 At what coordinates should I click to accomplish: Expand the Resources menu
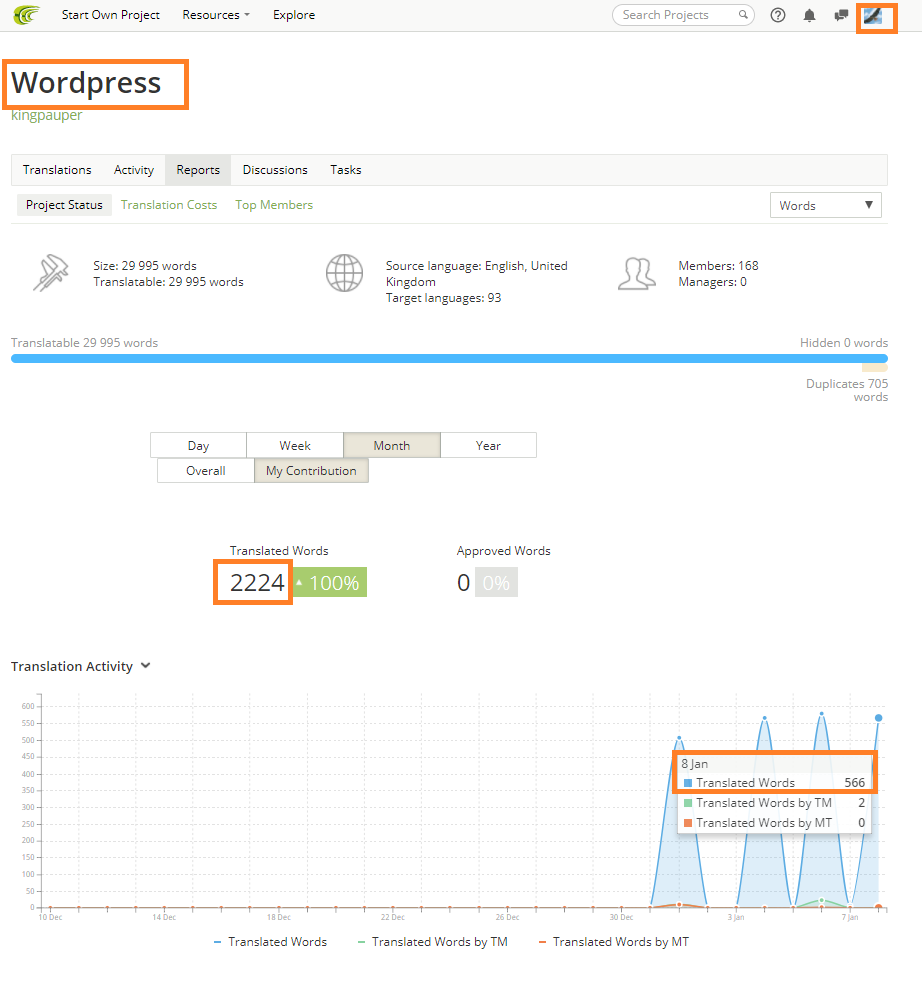pos(215,15)
